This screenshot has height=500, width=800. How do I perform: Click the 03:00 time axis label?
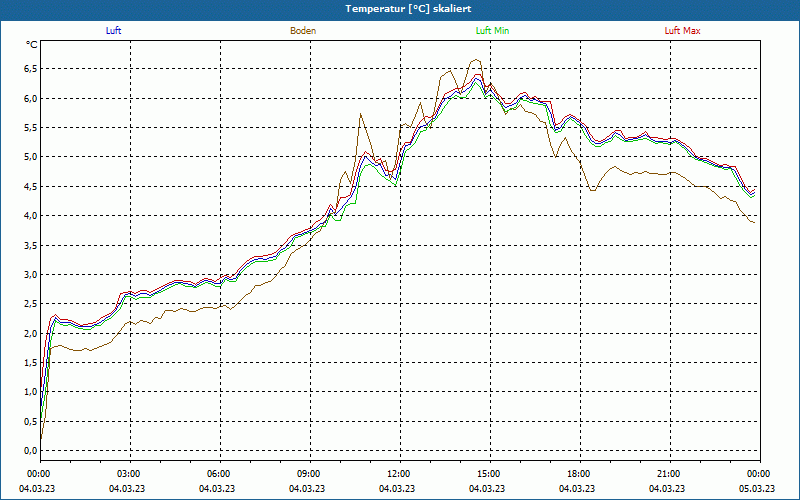[128, 474]
